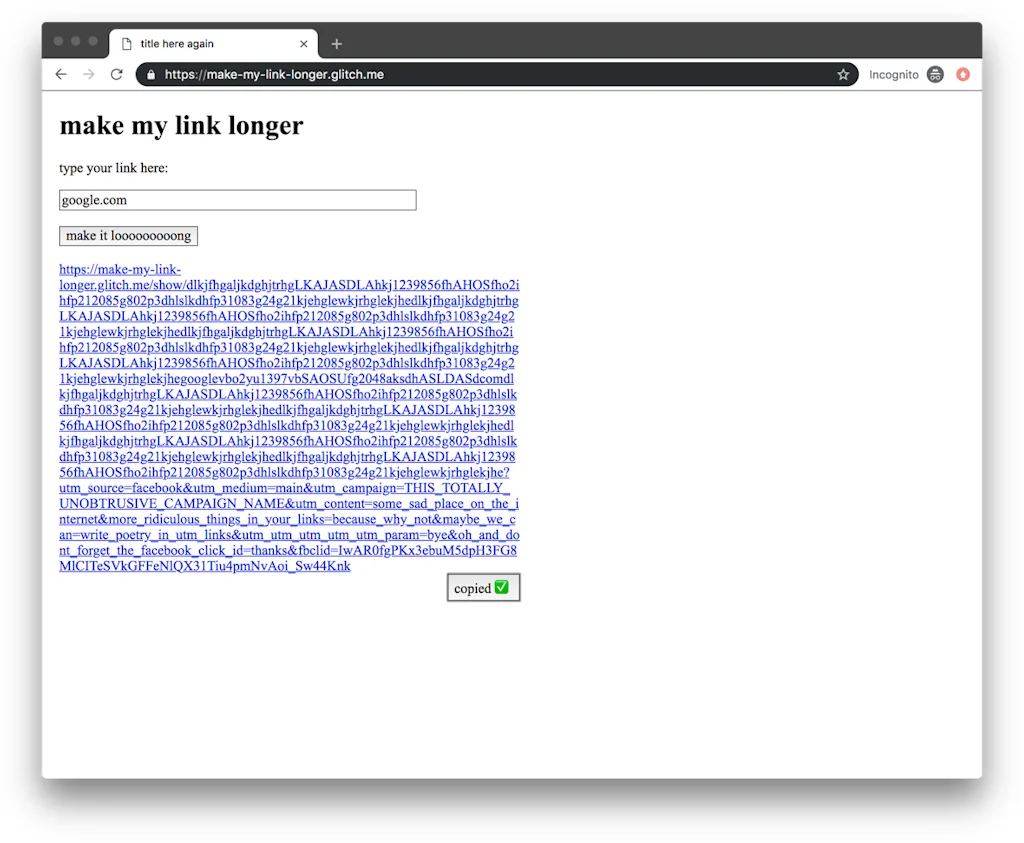Click the favicon in the browser tab

pyautogui.click(x=124, y=43)
